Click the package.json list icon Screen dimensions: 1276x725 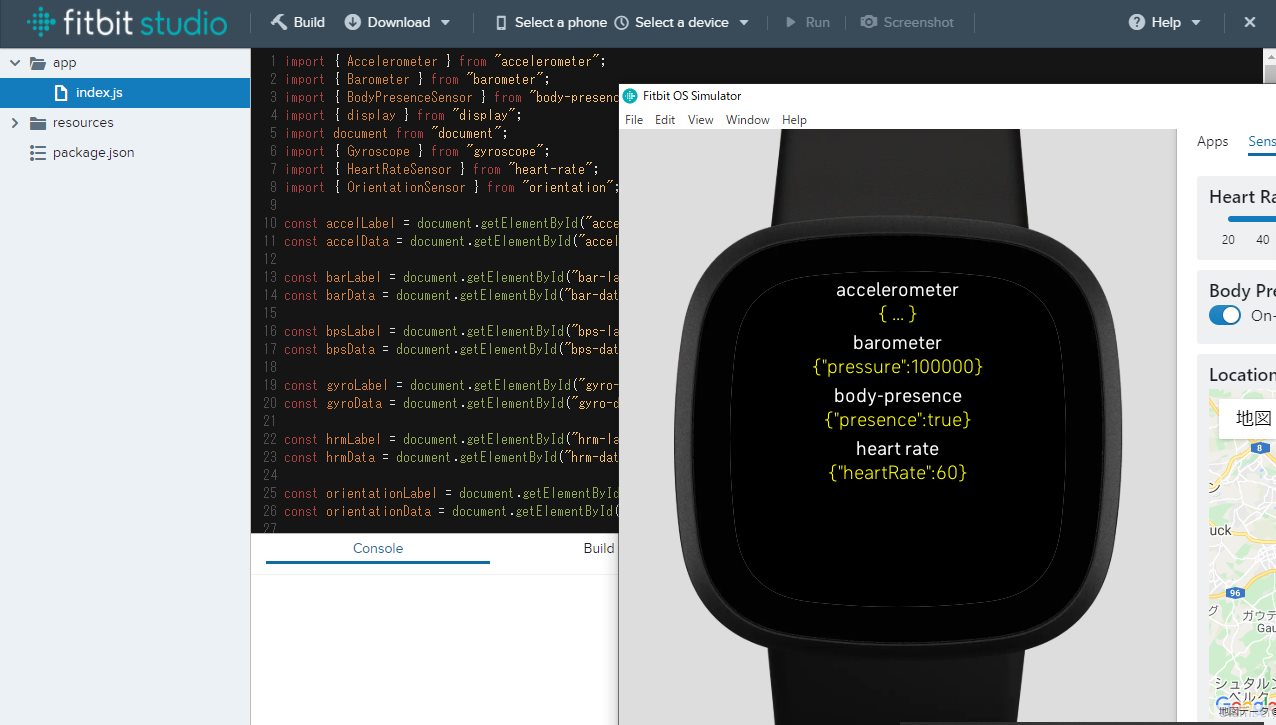38,153
